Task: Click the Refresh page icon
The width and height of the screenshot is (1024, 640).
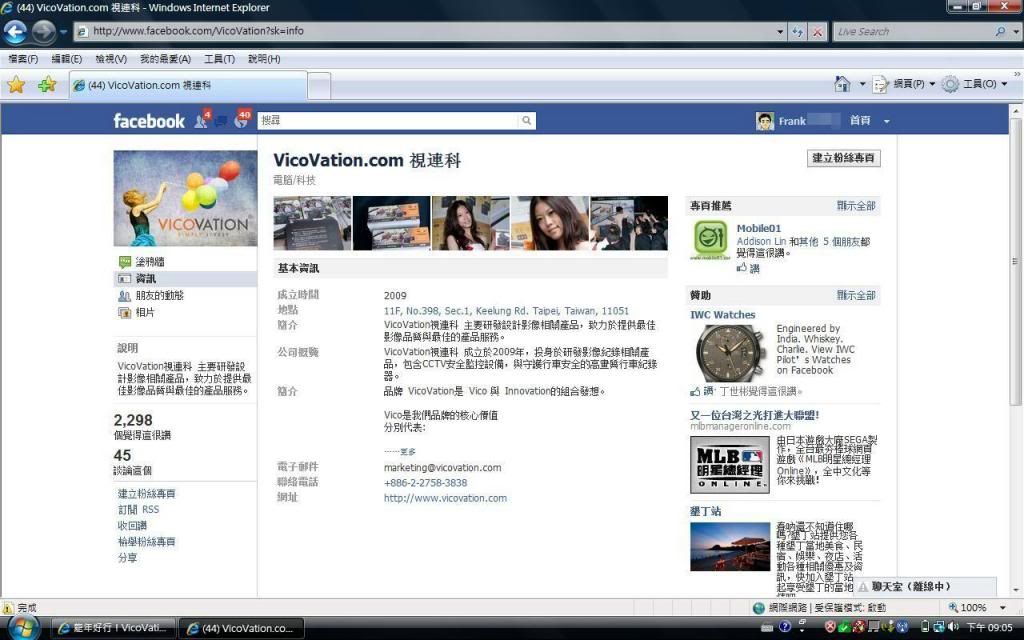Action: coord(797,31)
